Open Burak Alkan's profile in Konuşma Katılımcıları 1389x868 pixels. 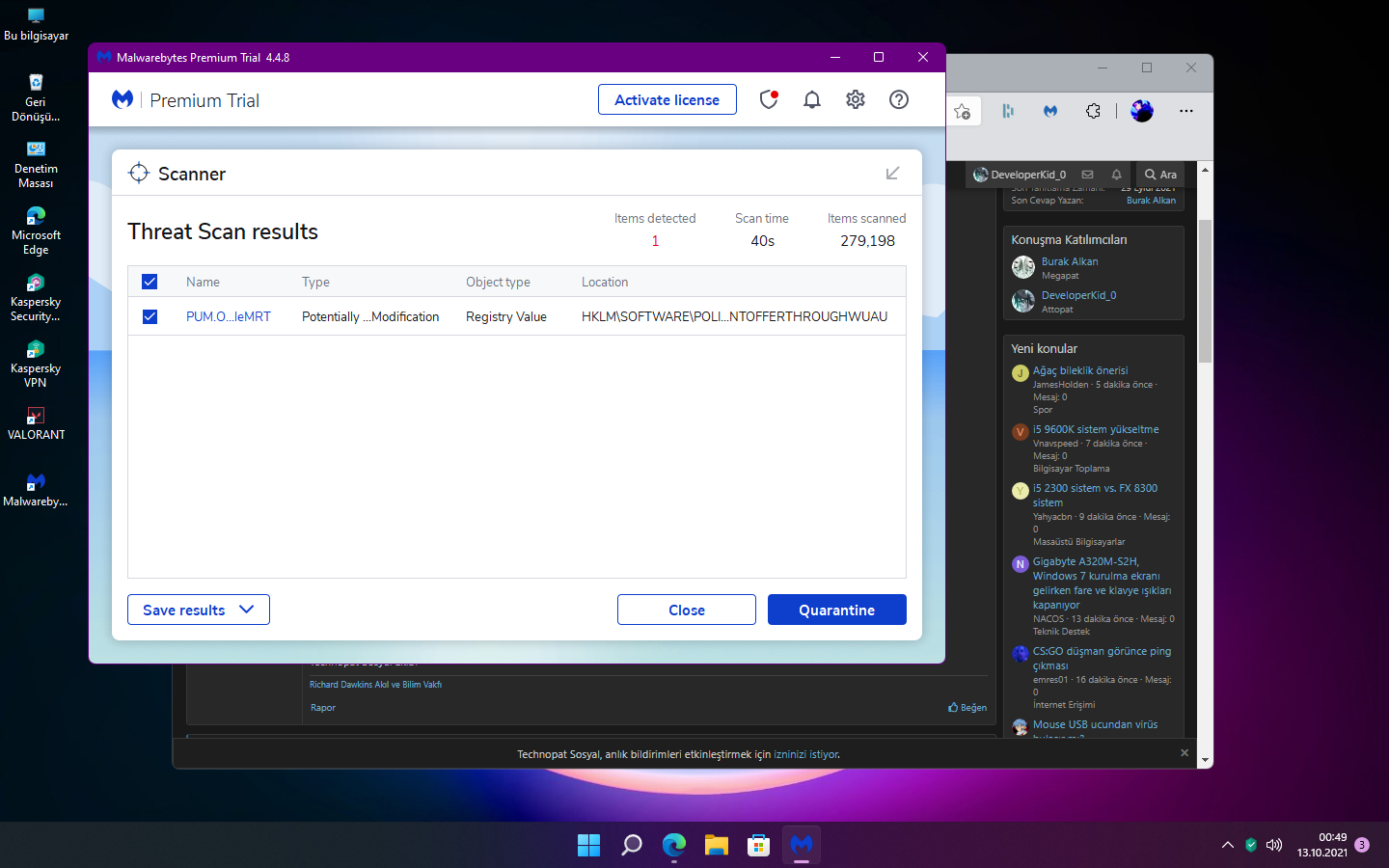(1070, 261)
